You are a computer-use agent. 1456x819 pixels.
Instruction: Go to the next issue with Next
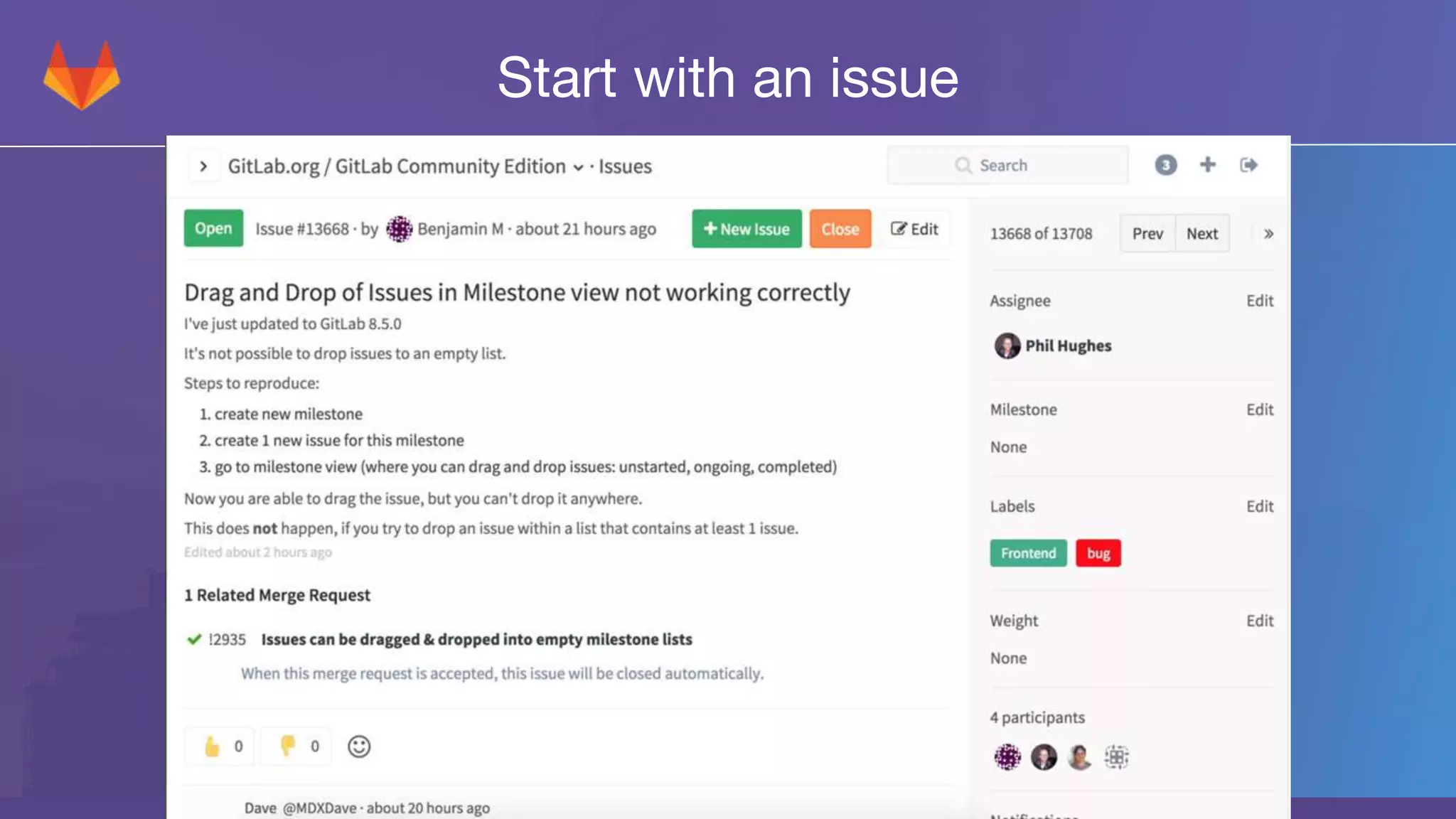click(1202, 233)
